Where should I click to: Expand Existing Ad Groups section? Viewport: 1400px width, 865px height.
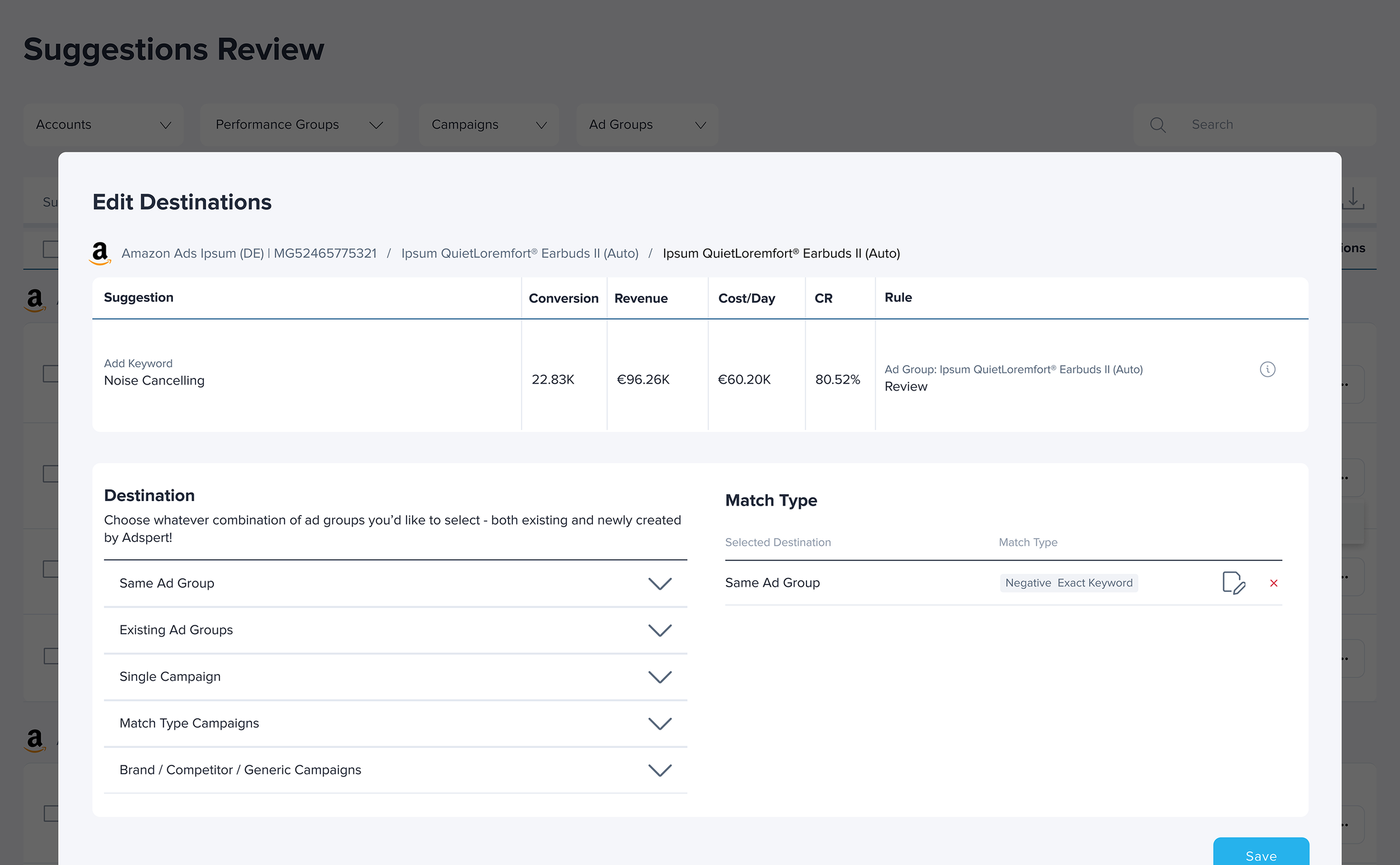click(659, 630)
